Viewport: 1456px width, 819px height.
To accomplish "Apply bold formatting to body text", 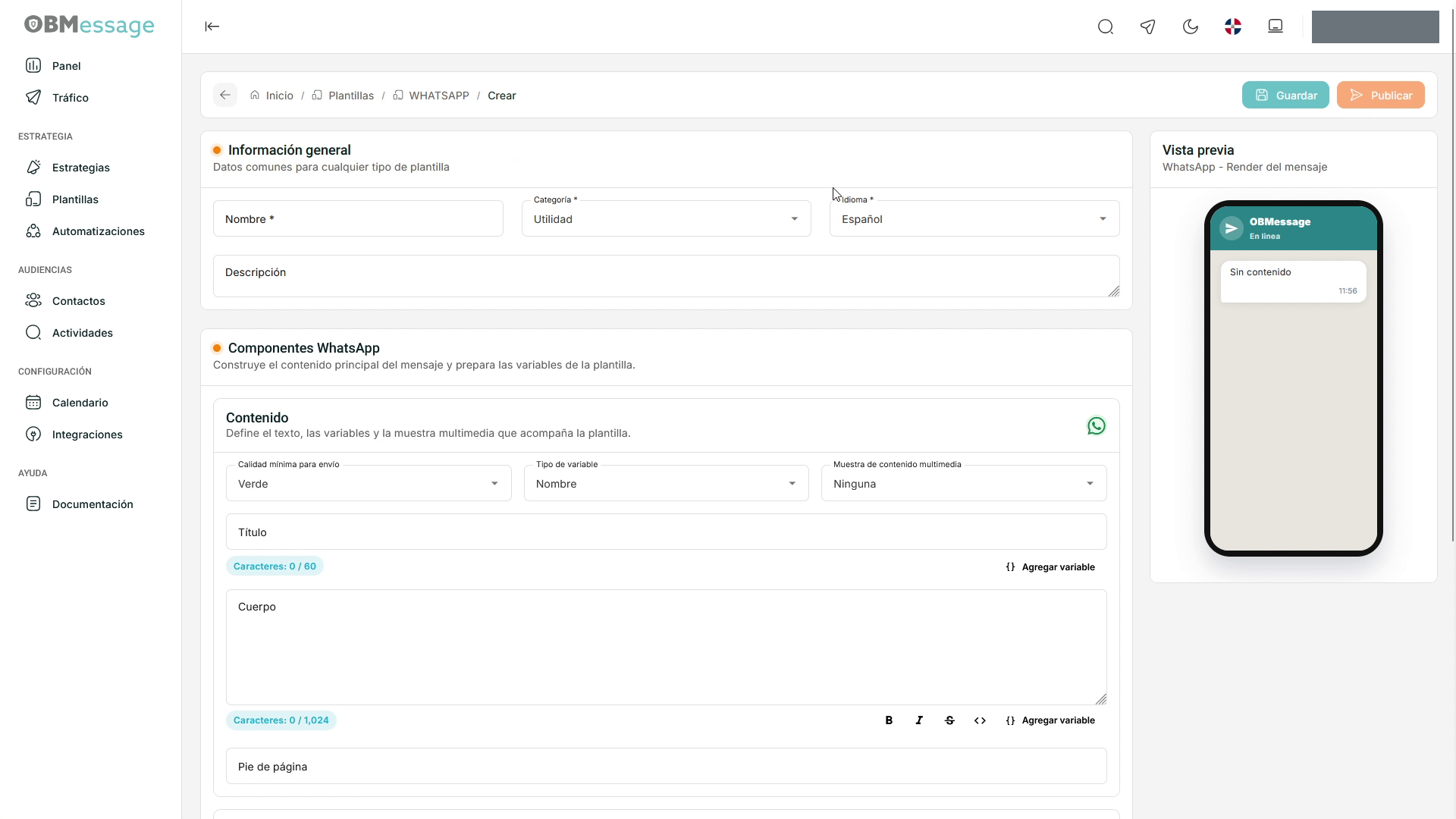I will tap(889, 720).
